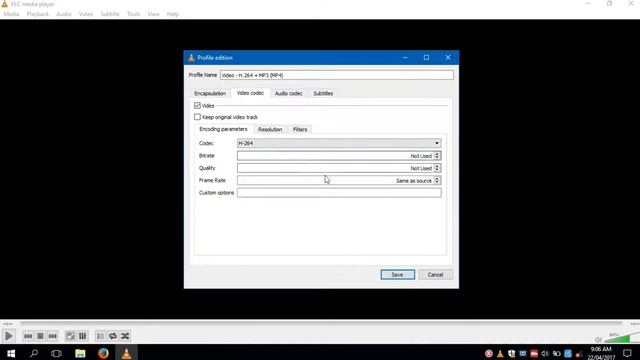Open File Explorer from the taskbar

click(x=80, y=353)
